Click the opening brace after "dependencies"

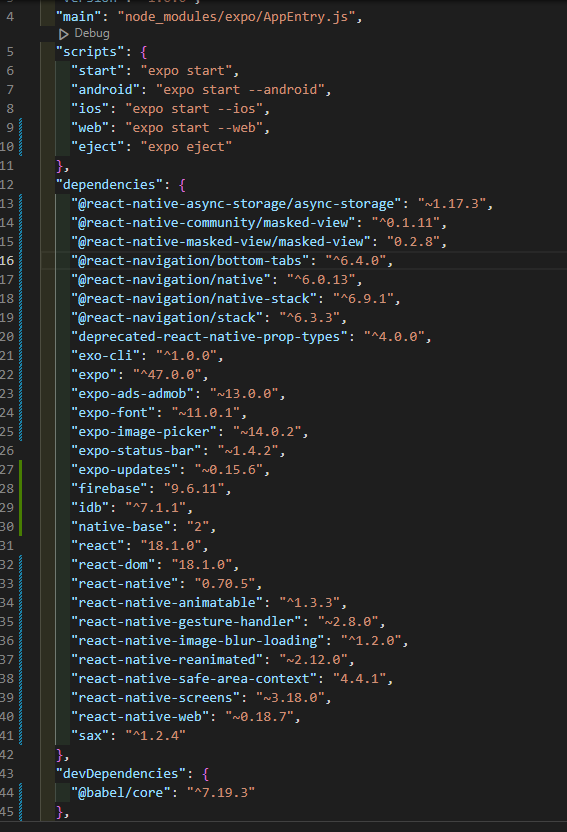point(182,185)
